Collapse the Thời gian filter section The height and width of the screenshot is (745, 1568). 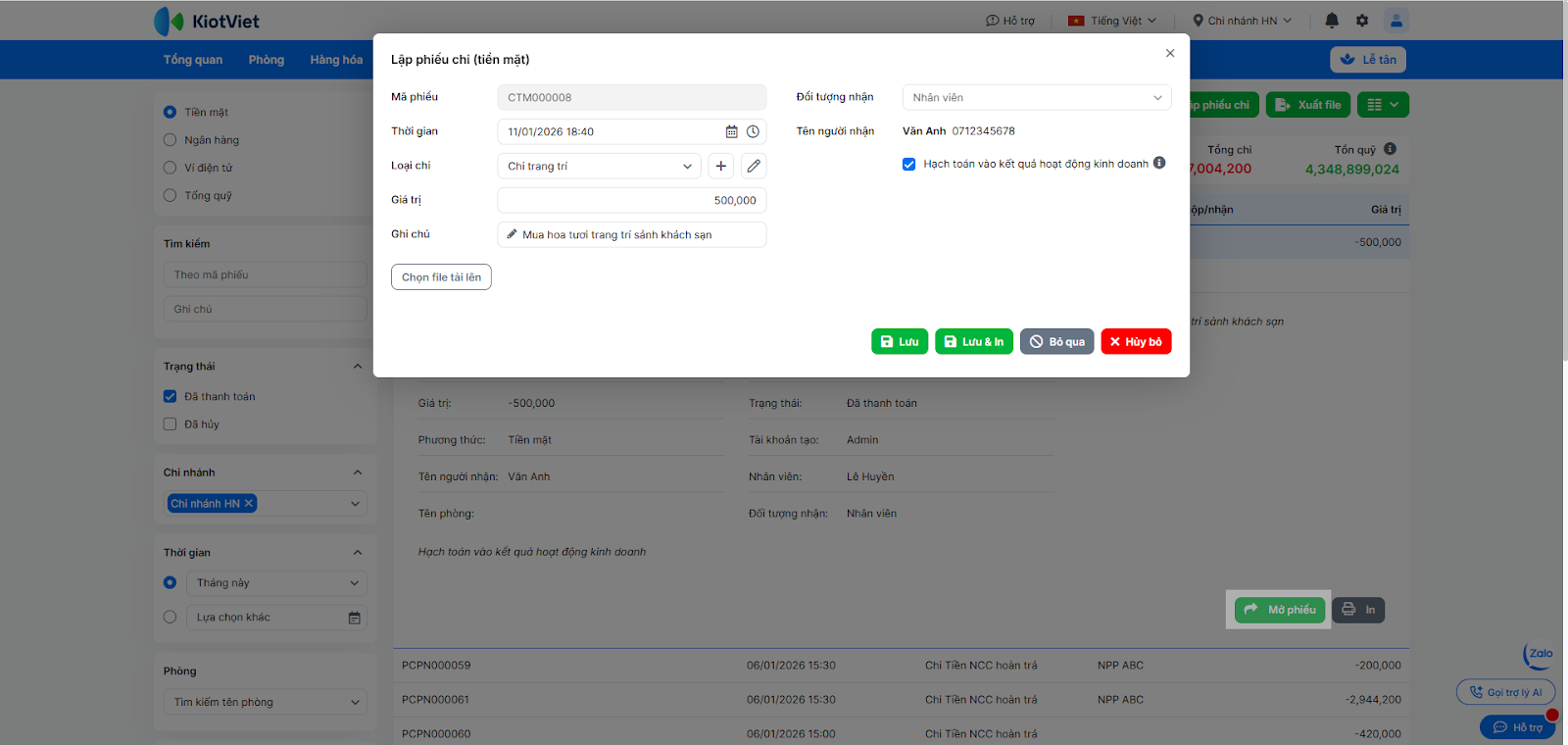tap(358, 553)
